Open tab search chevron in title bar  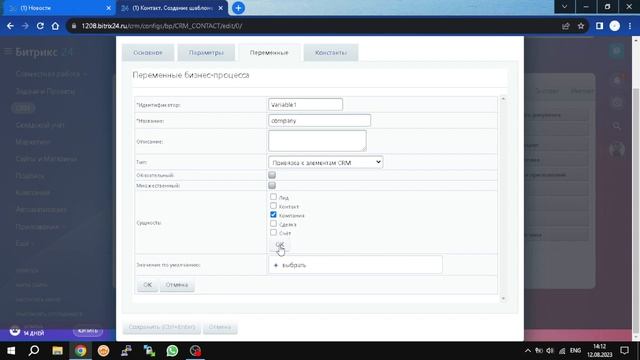(x=564, y=7)
